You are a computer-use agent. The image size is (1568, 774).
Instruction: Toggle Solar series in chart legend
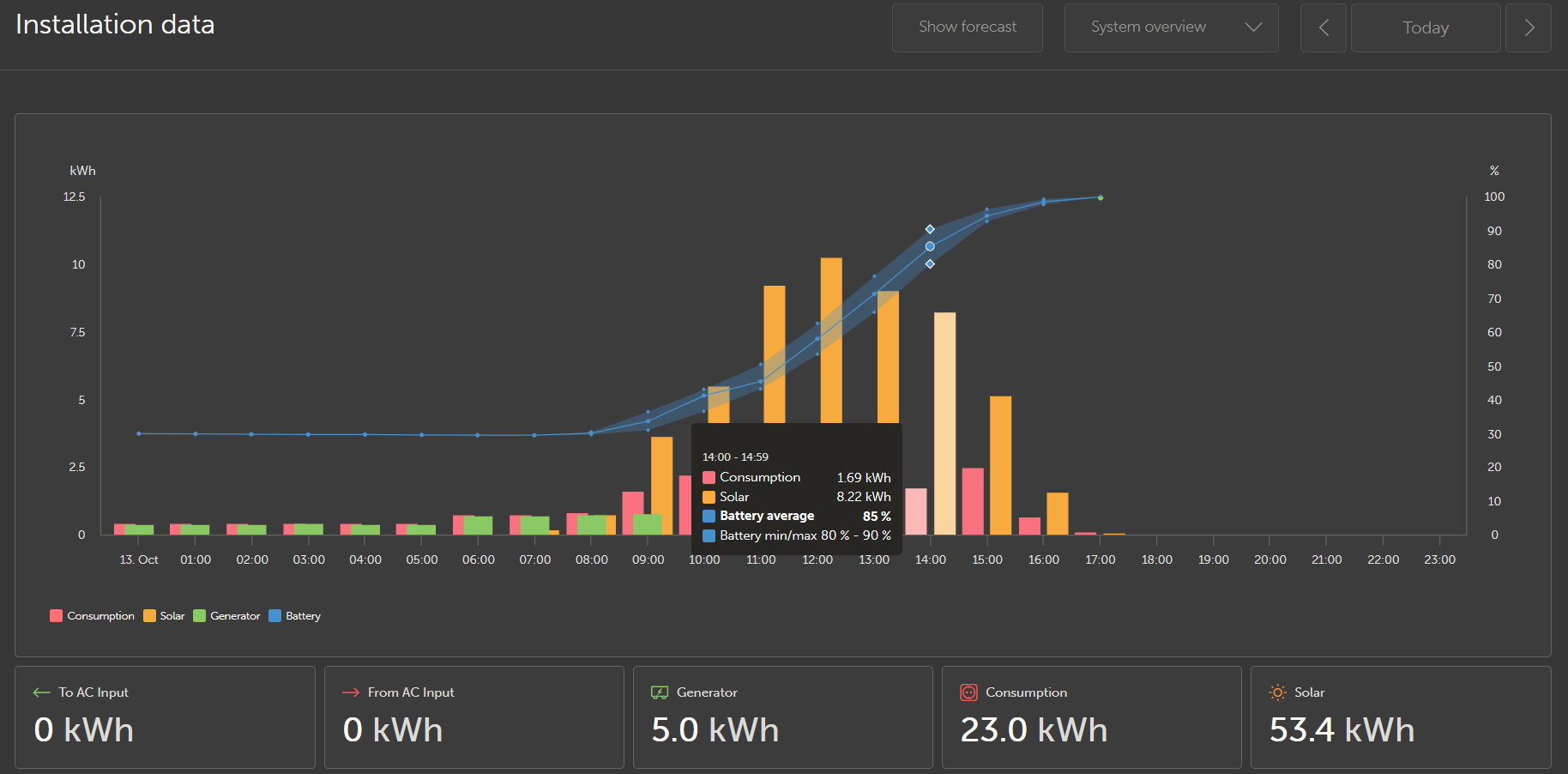coord(165,616)
